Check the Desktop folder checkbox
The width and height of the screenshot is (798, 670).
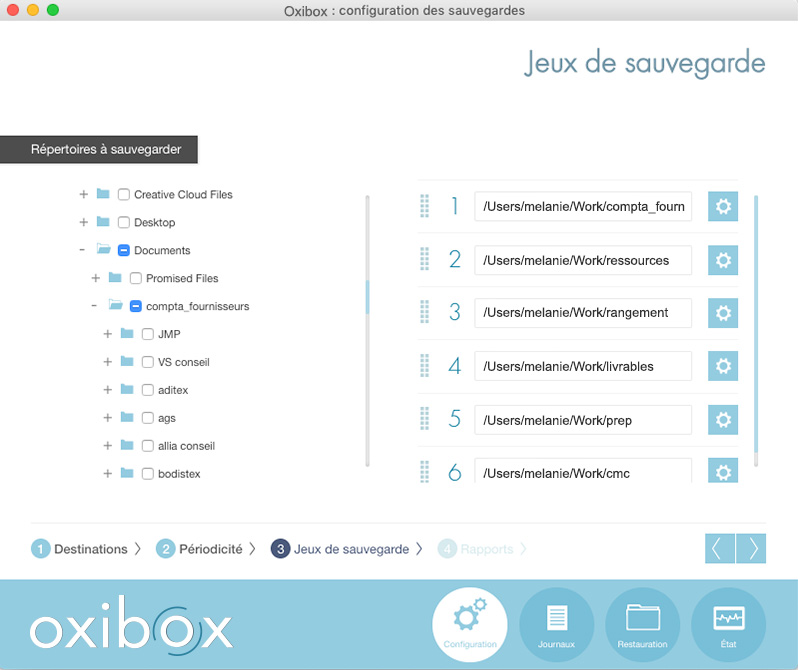(x=124, y=222)
